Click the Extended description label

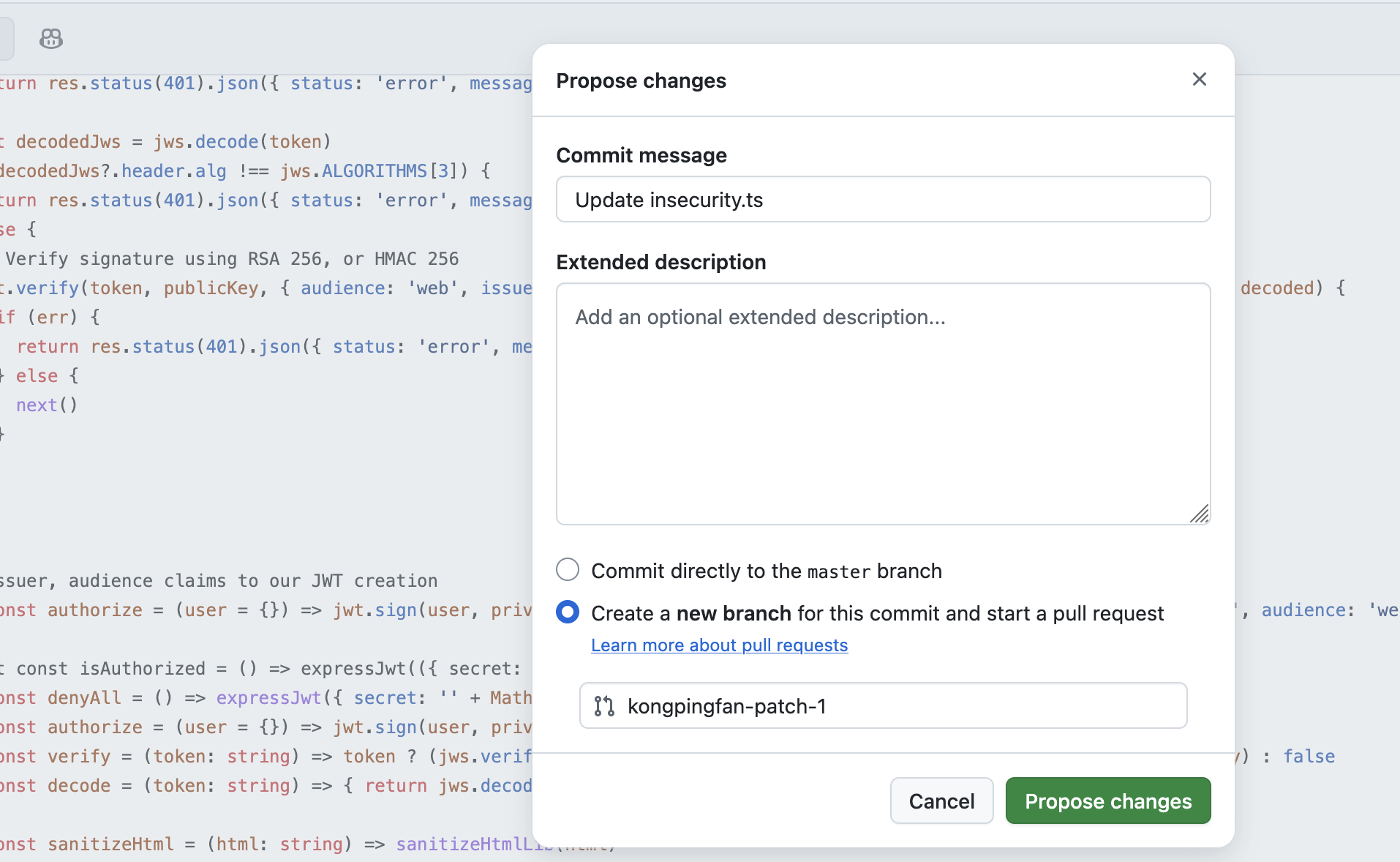(x=661, y=262)
